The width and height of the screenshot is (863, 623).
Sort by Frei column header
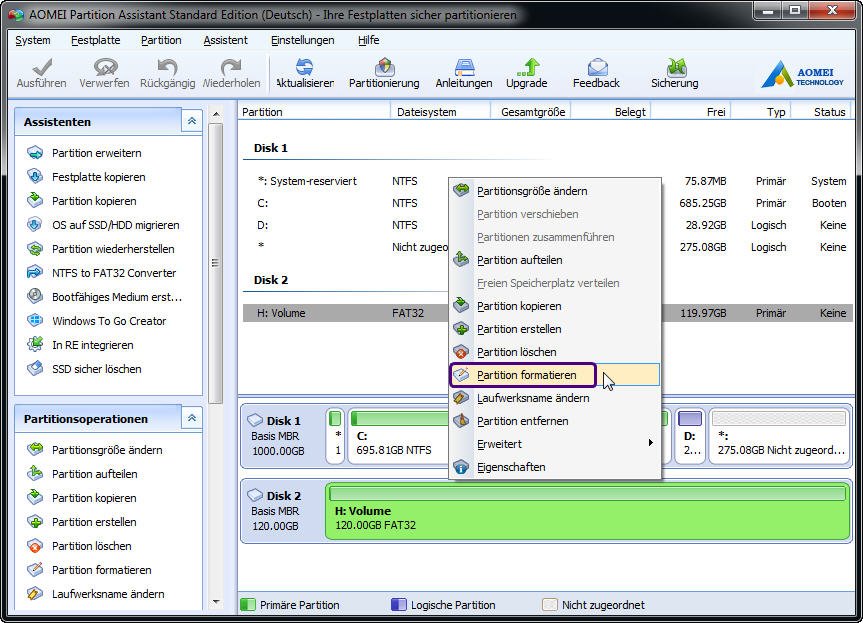pyautogui.click(x=691, y=112)
